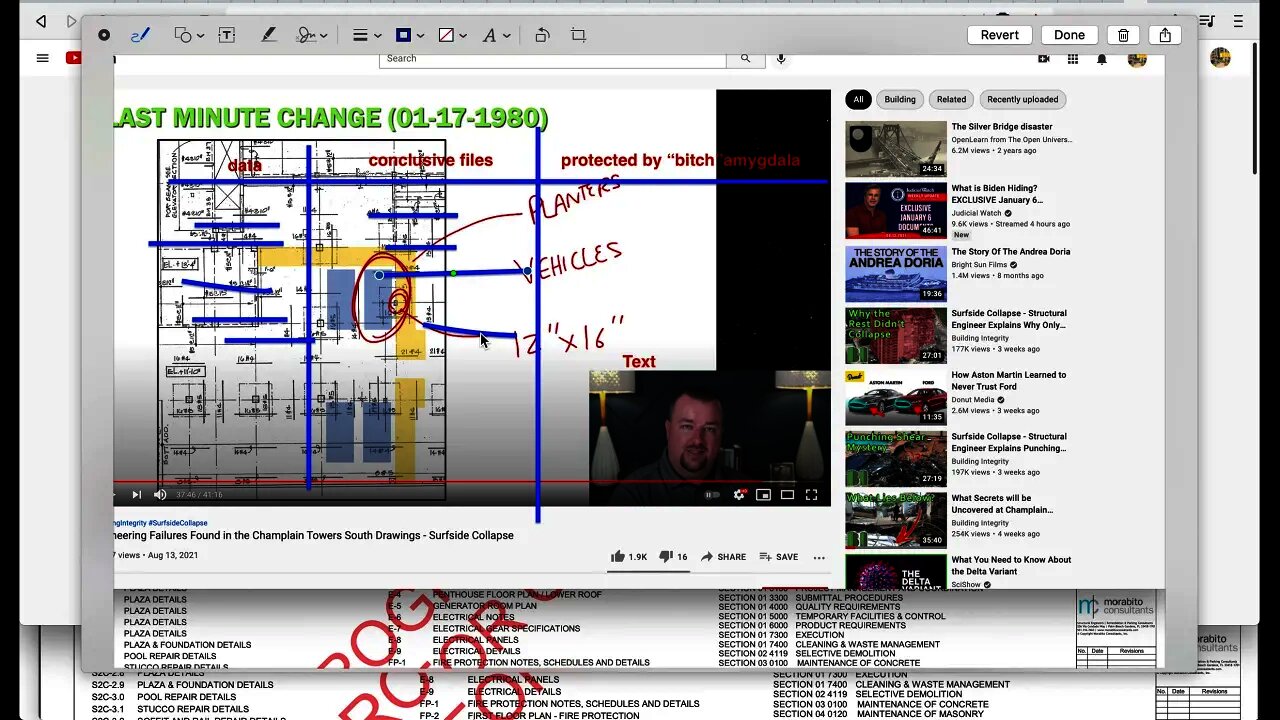1280x720 pixels.
Task: Open the Border Color picker
Action: (x=409, y=35)
